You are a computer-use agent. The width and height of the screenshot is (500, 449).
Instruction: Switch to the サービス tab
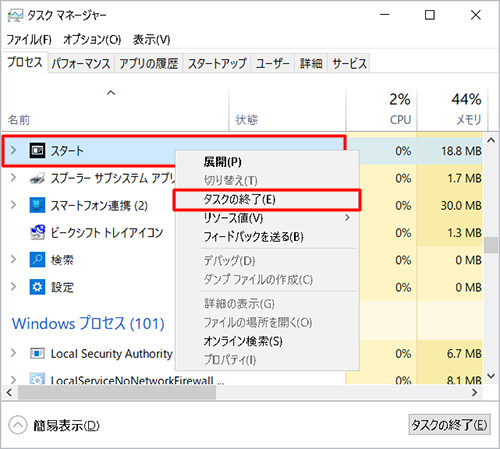pos(349,63)
